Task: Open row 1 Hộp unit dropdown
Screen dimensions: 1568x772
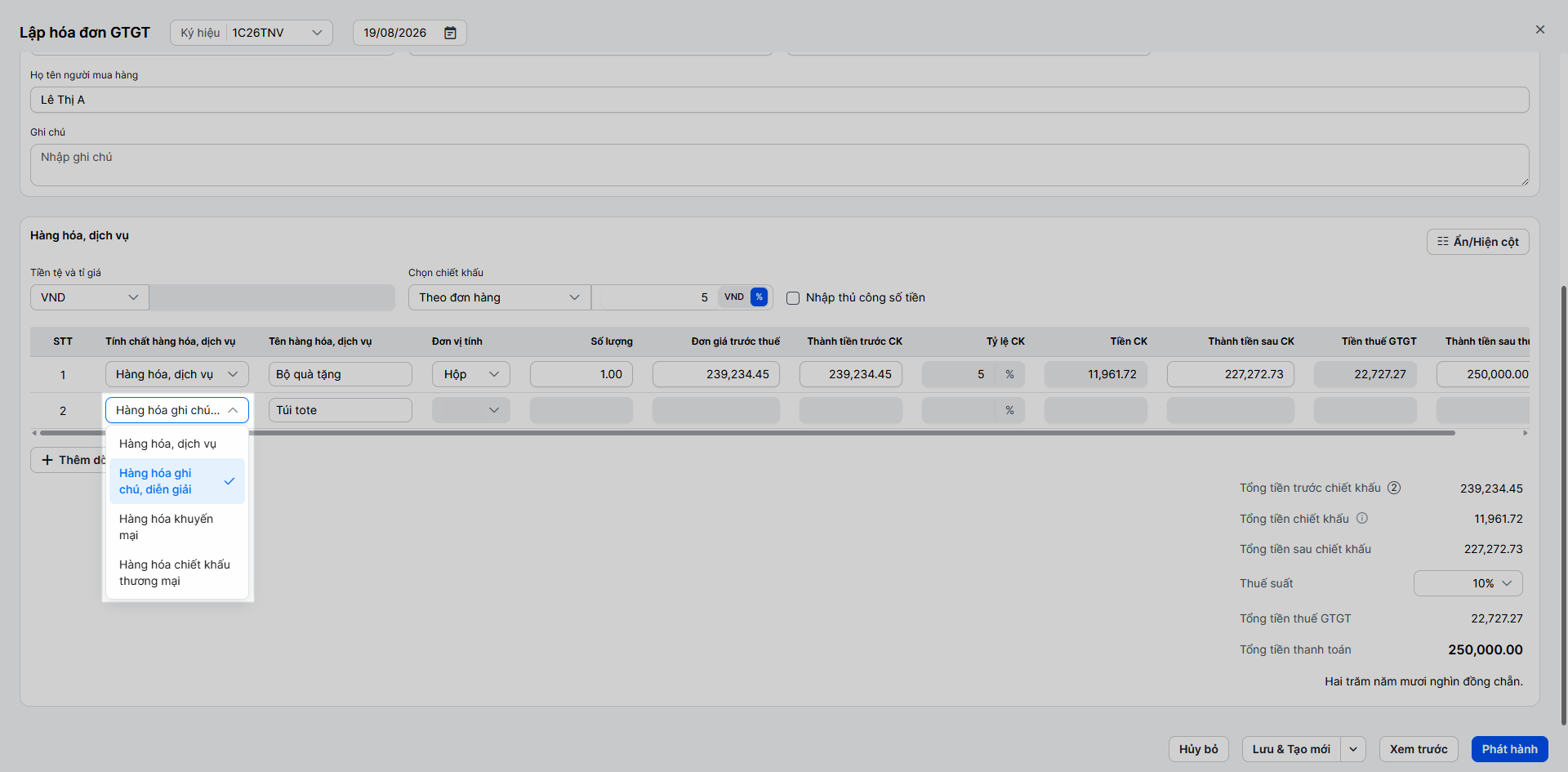Action: click(471, 374)
